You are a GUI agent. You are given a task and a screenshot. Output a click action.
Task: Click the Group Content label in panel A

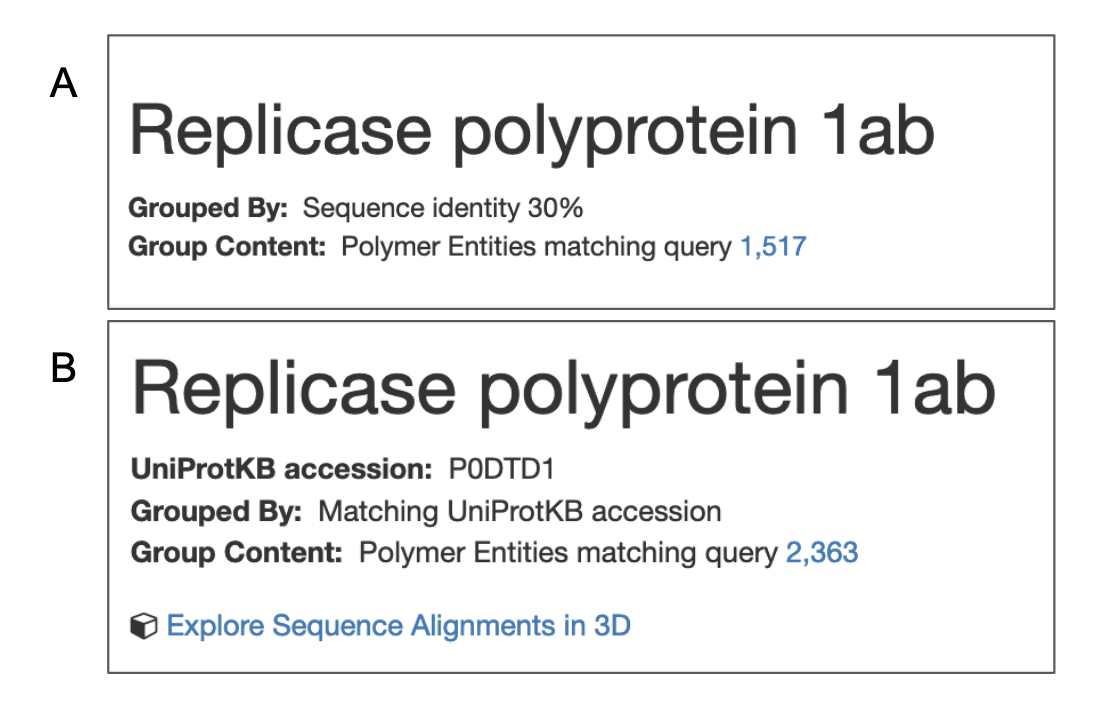click(x=227, y=247)
